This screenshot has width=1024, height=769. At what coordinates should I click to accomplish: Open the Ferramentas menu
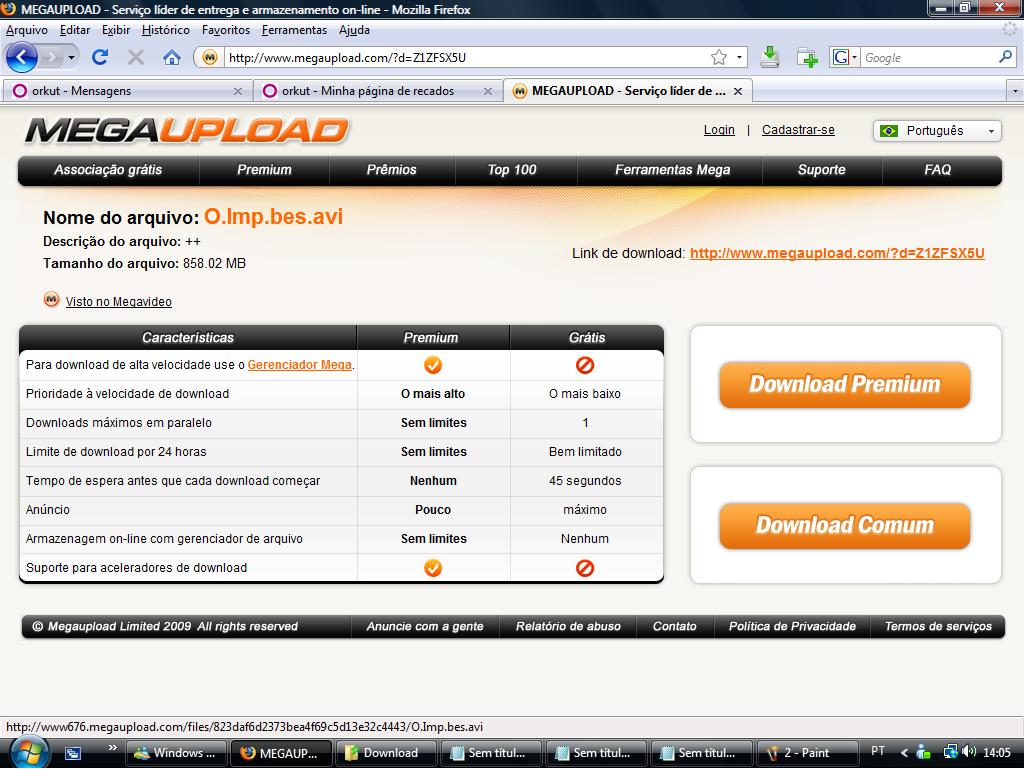294,30
